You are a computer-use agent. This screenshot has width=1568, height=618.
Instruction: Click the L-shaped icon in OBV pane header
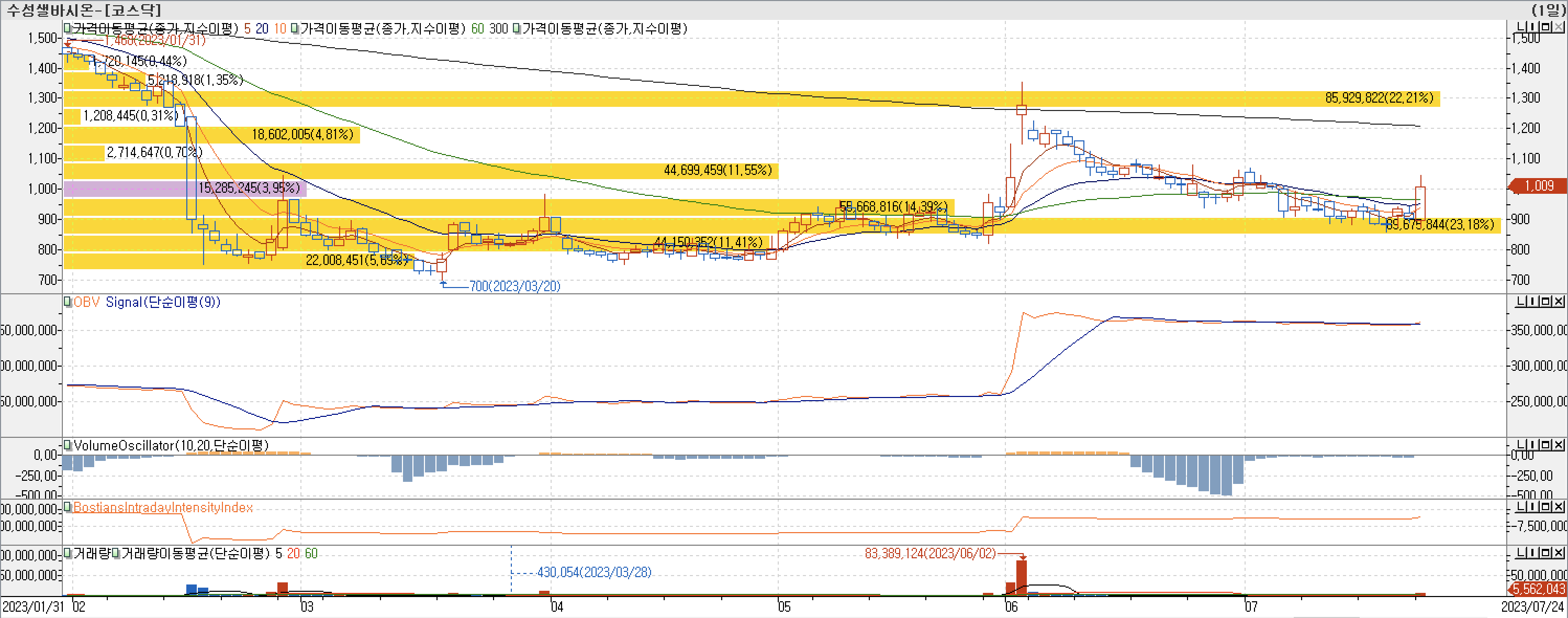tap(1521, 301)
